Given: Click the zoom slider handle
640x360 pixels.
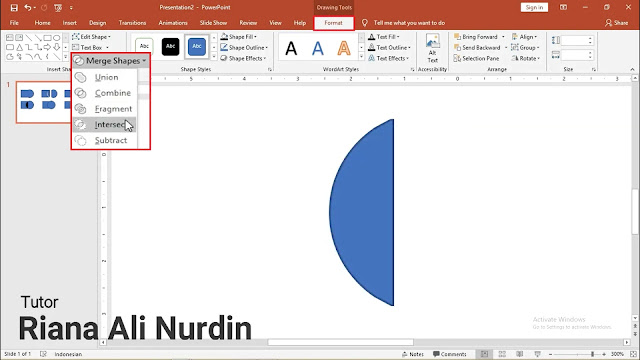Looking at the screenshot, I should pos(592,354).
